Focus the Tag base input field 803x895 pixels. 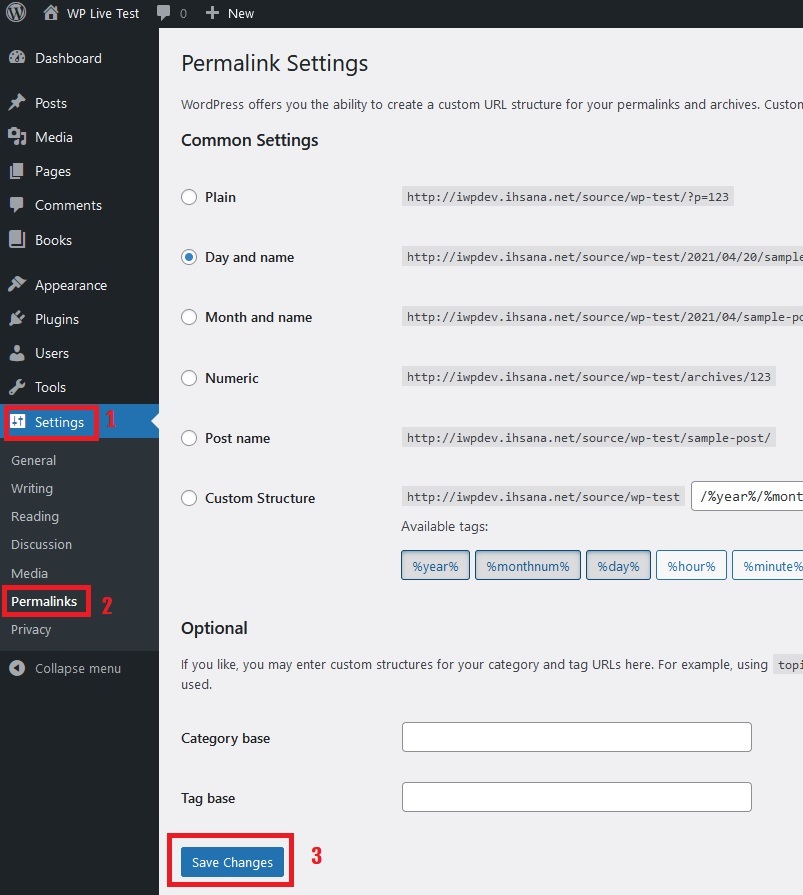[x=576, y=797]
